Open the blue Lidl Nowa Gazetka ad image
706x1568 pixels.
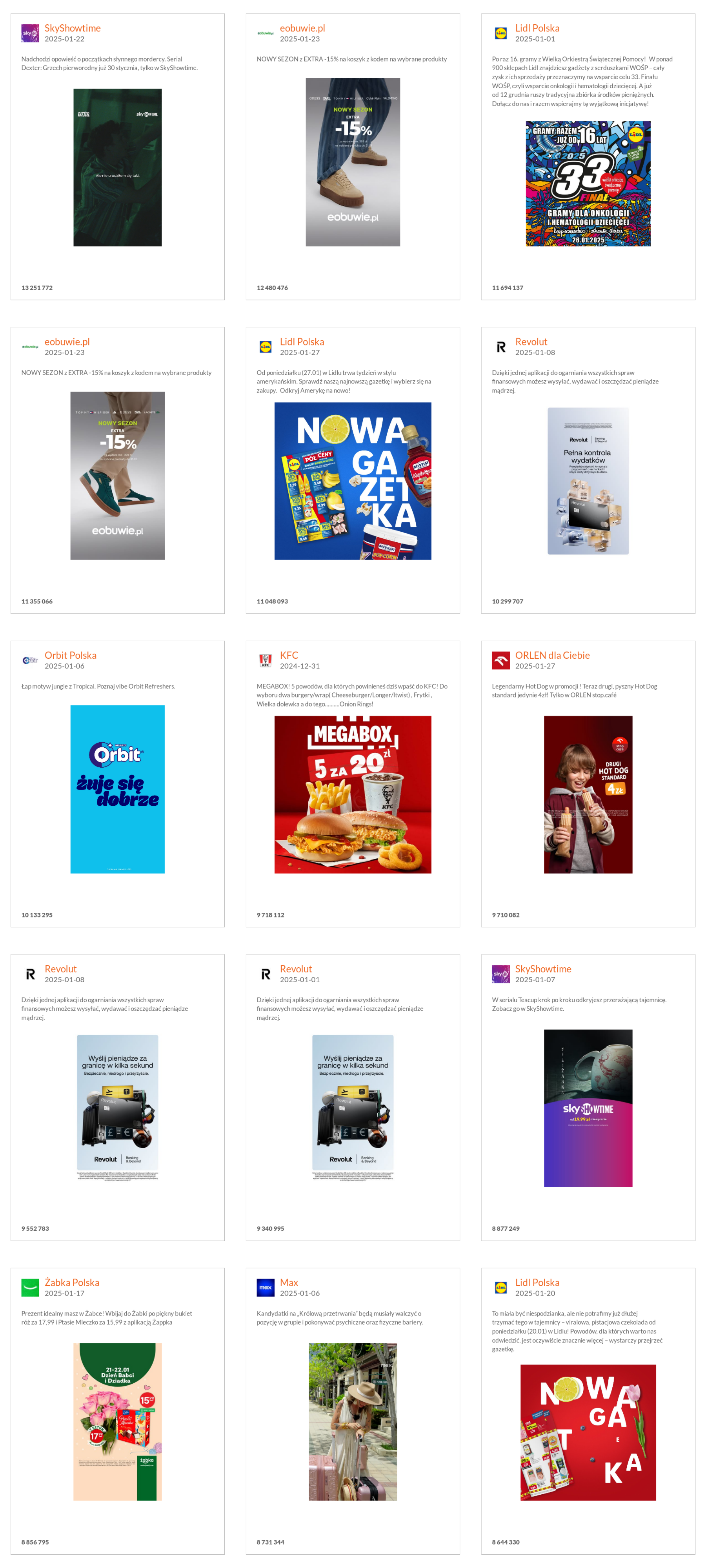click(353, 481)
